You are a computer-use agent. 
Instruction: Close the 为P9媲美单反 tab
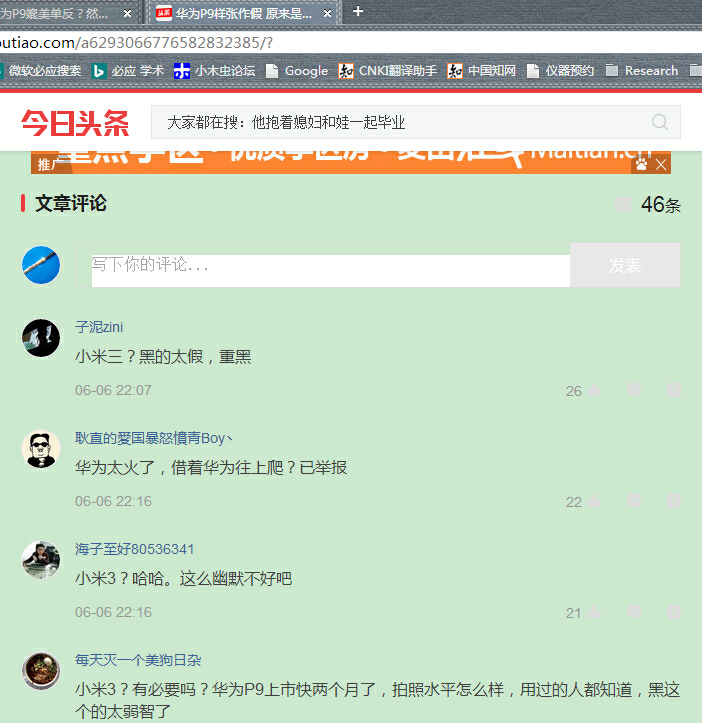[x=127, y=14]
